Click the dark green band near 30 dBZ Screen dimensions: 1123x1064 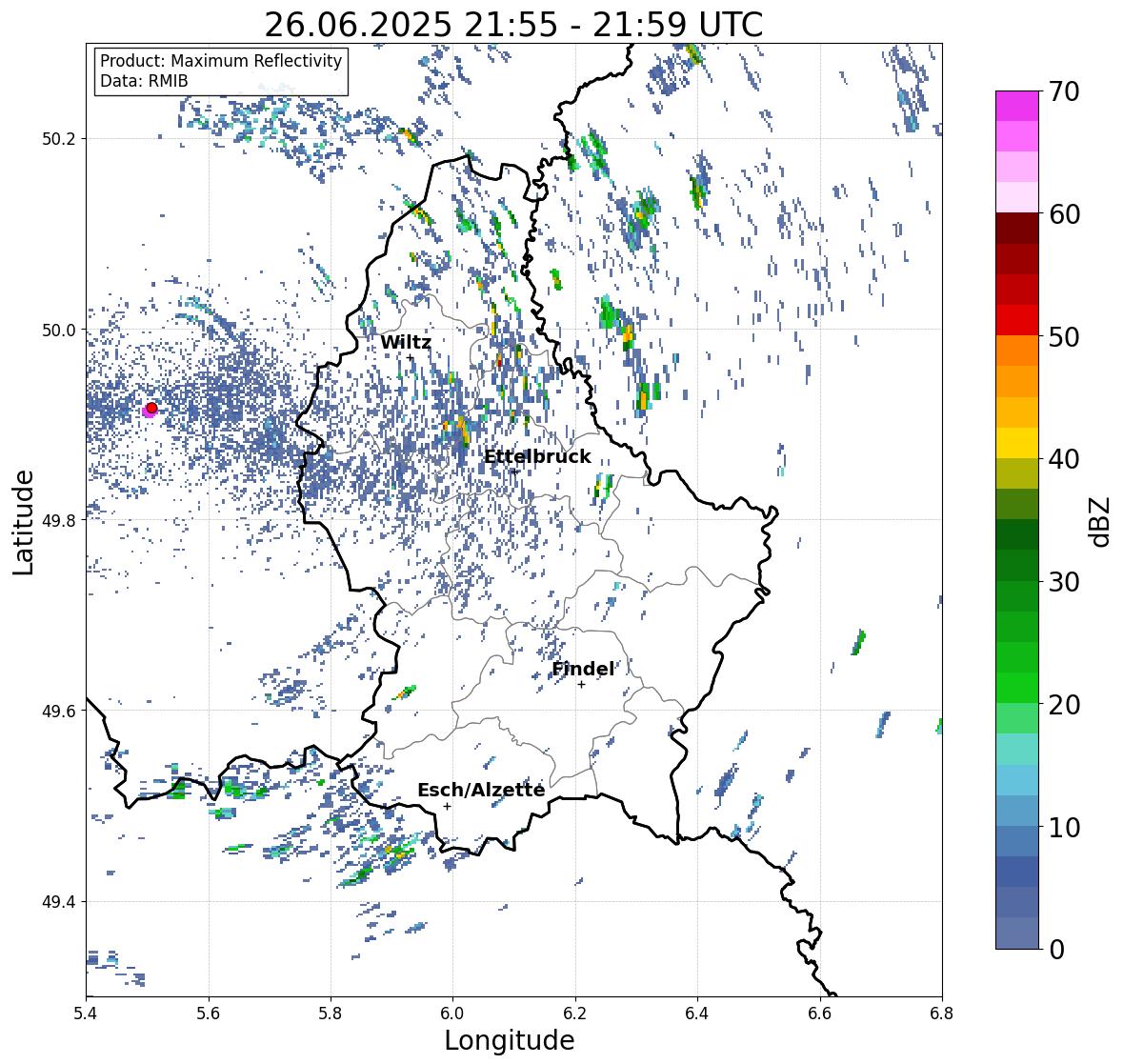point(1017,566)
